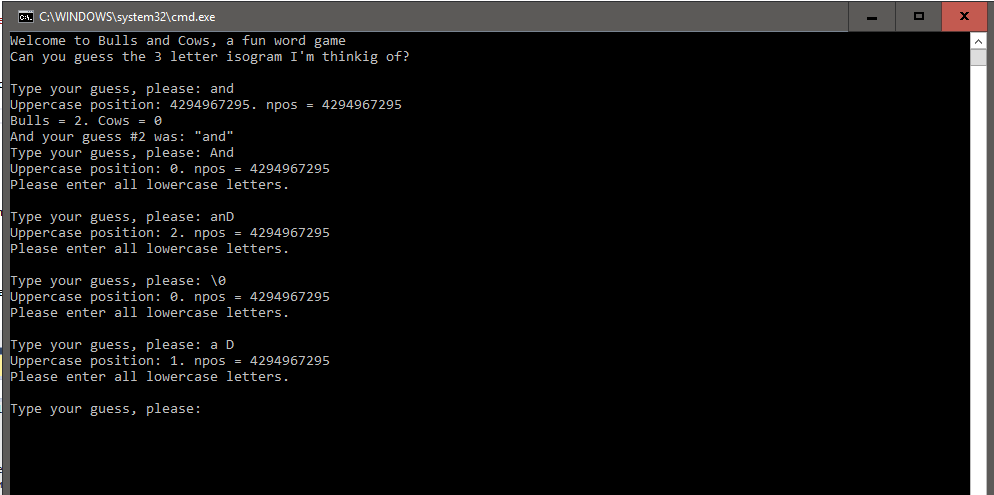Click the C:\WINDOWS\system32\cmd.exe title text
This screenshot has width=994, height=495.
click(127, 17)
